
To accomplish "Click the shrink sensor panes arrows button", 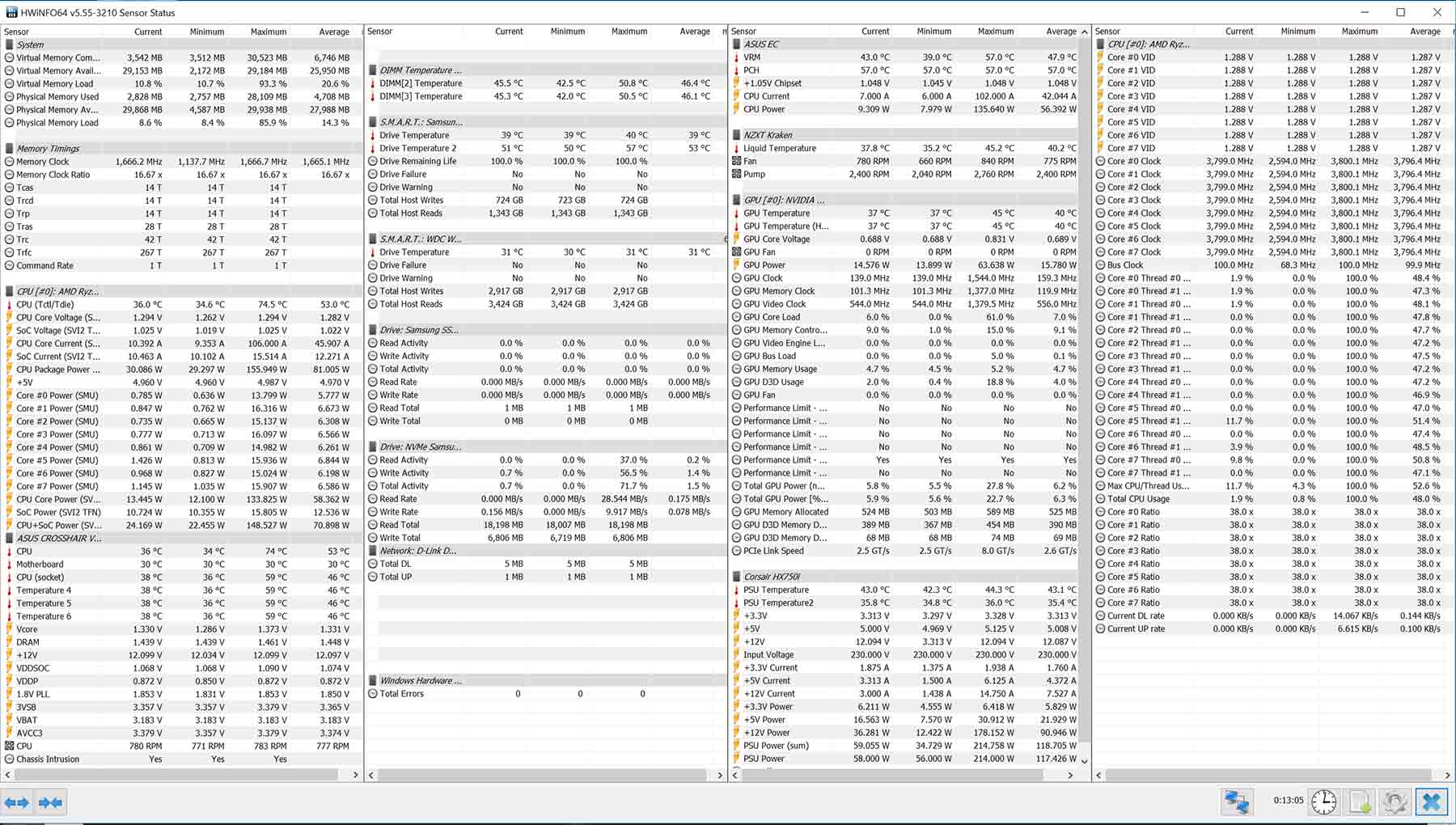I will pyautogui.click(x=50, y=802).
